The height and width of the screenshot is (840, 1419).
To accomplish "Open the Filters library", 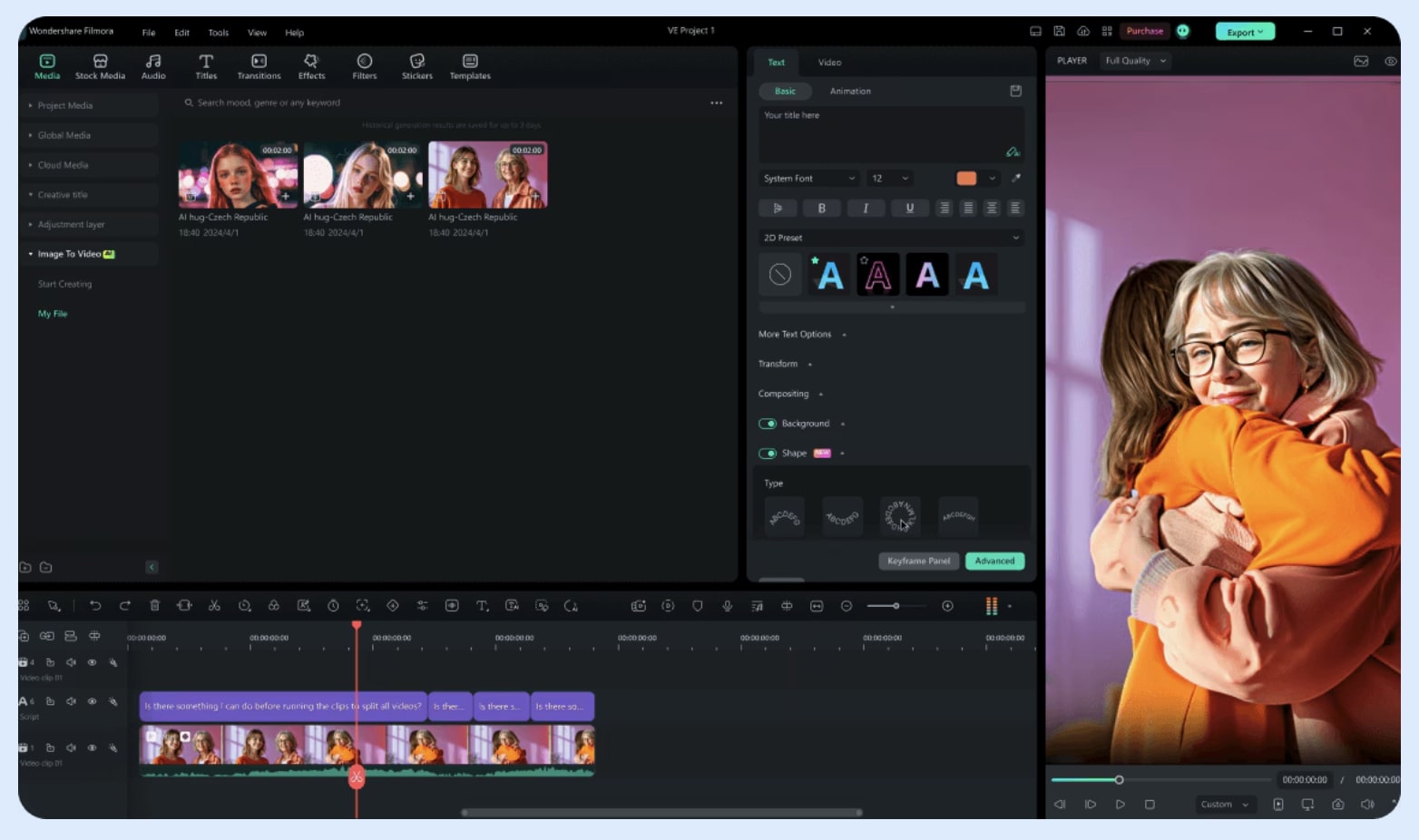I will pos(364,66).
